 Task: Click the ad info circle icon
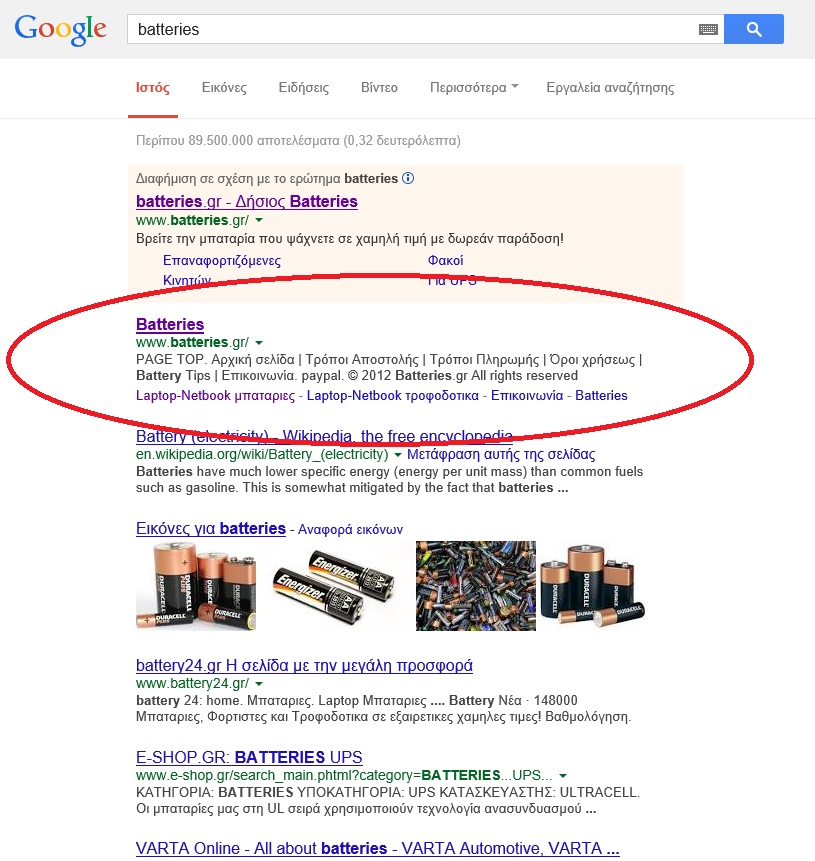pyautogui.click(x=408, y=178)
